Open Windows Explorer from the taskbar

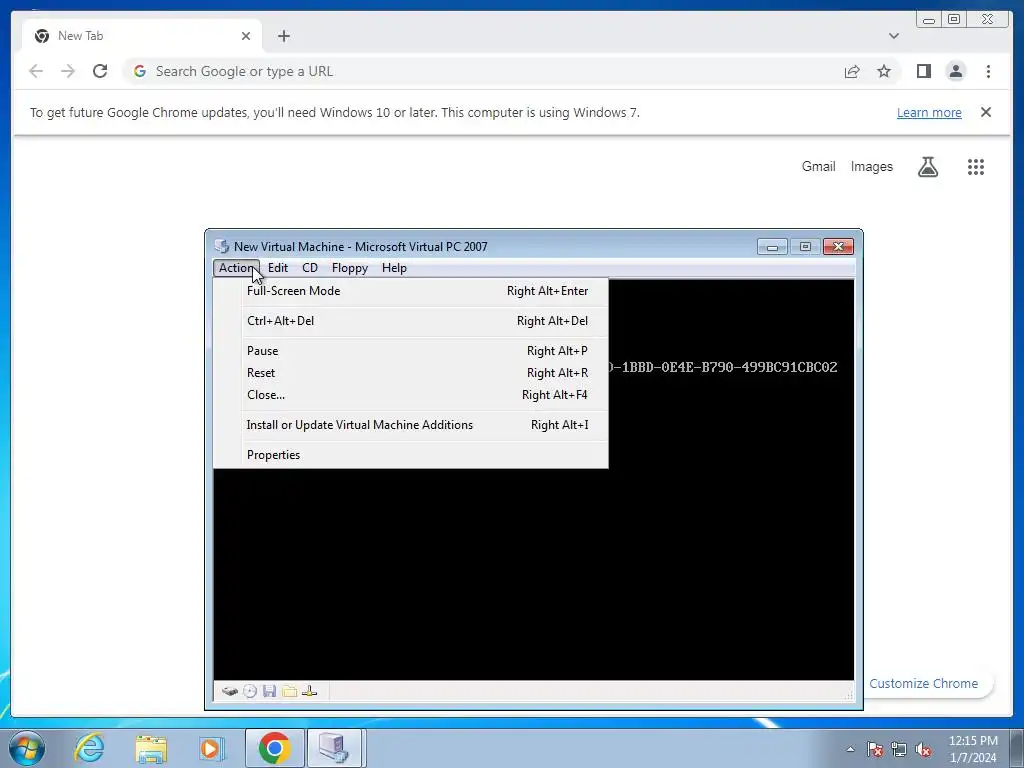(151, 748)
